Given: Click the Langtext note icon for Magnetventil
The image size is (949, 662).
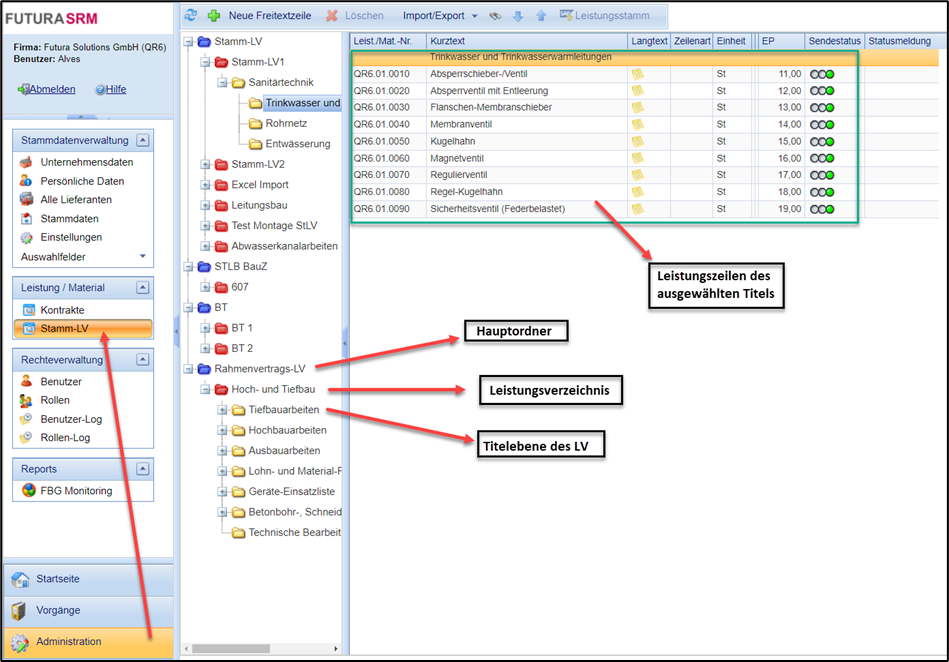Looking at the screenshot, I should pyautogui.click(x=637, y=158).
